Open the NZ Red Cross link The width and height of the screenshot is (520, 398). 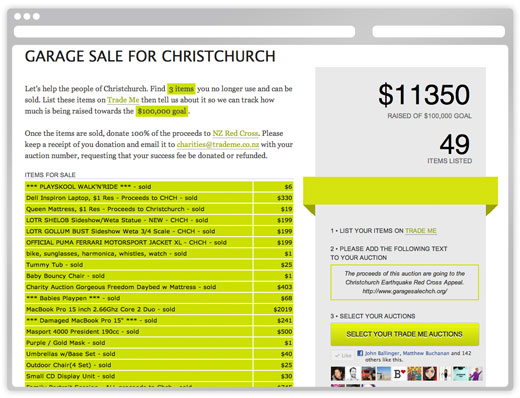point(235,133)
